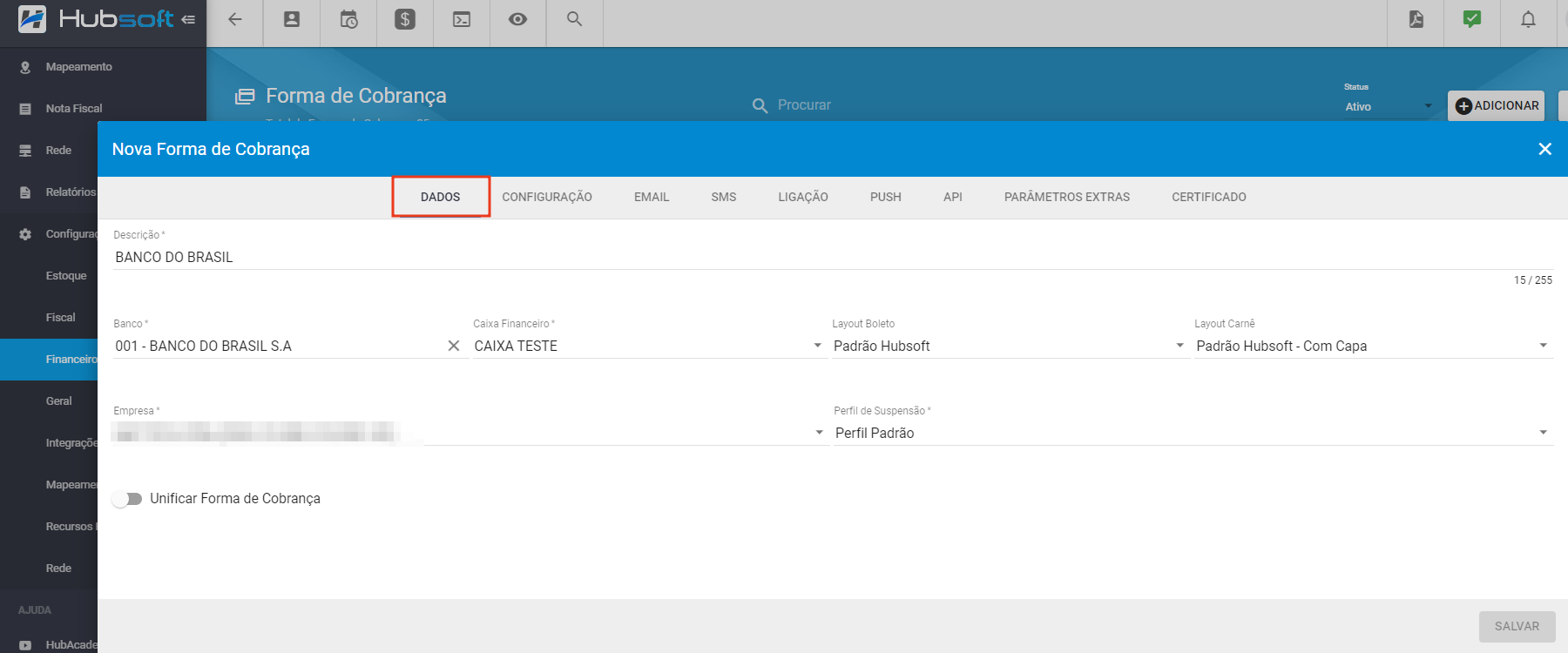Open the Perfil de Suspensão dropdown
Image resolution: width=1568 pixels, height=653 pixels.
click(1193, 433)
